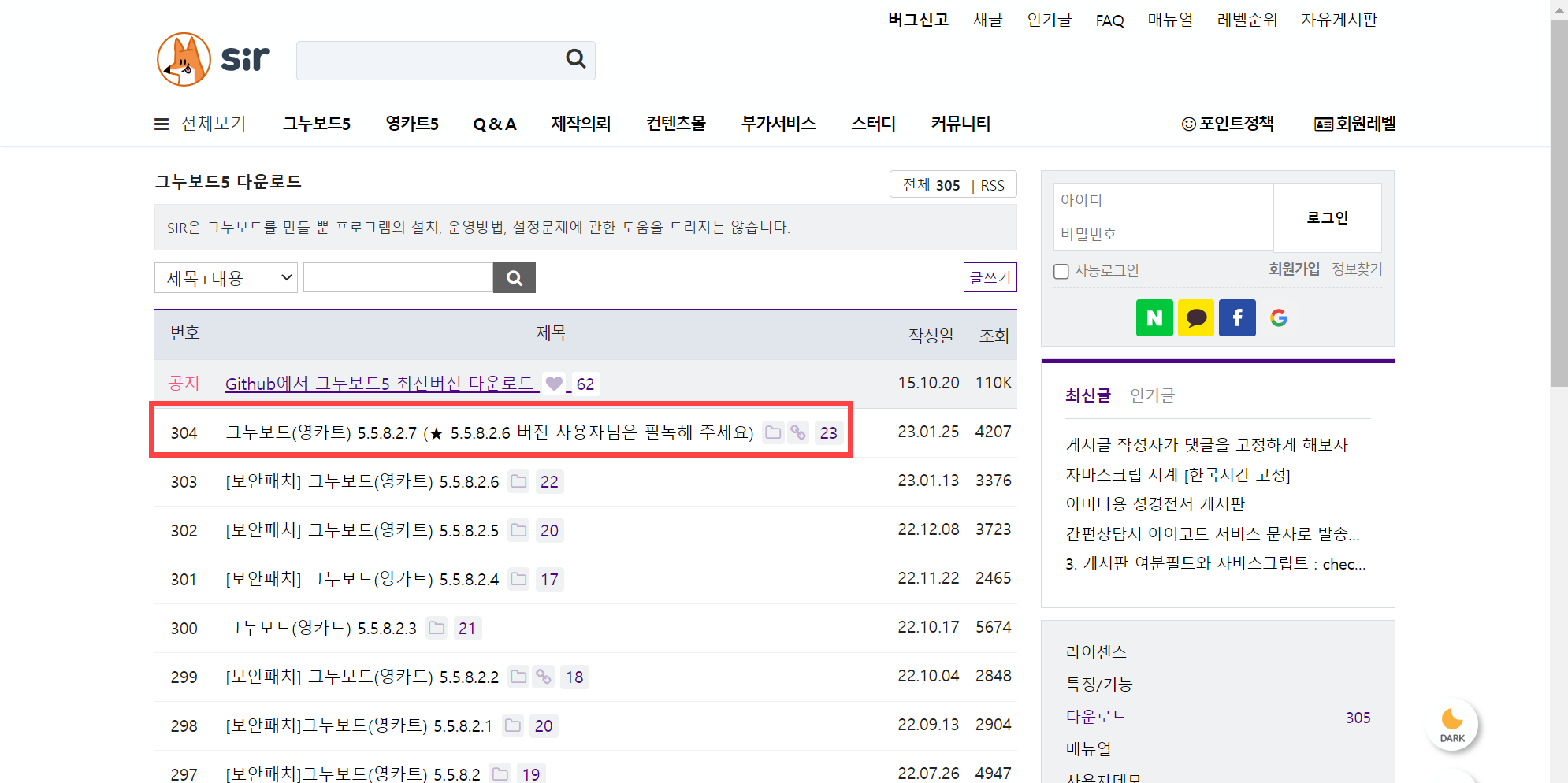Screen dimensions: 1568x783
Task: Click comment count 62 on the notice
Action: pos(585,384)
